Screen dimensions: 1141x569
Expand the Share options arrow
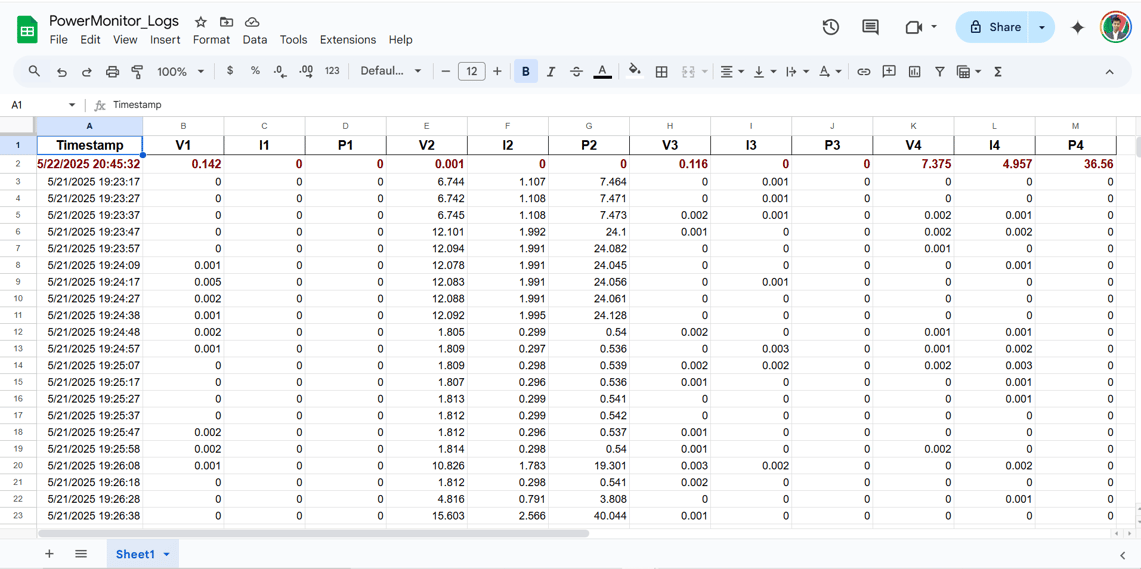1041,27
